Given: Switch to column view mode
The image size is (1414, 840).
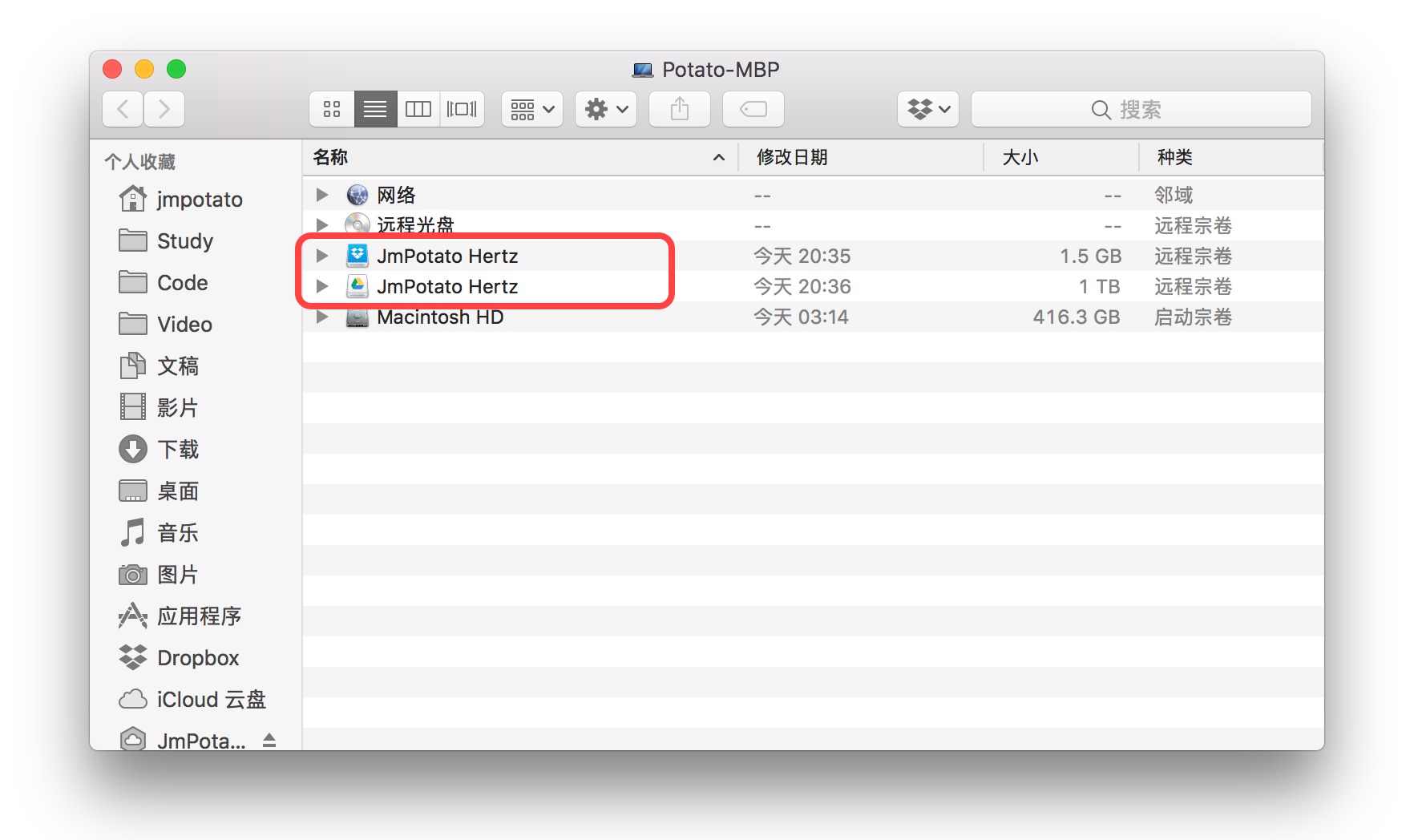Looking at the screenshot, I should pos(418,109).
